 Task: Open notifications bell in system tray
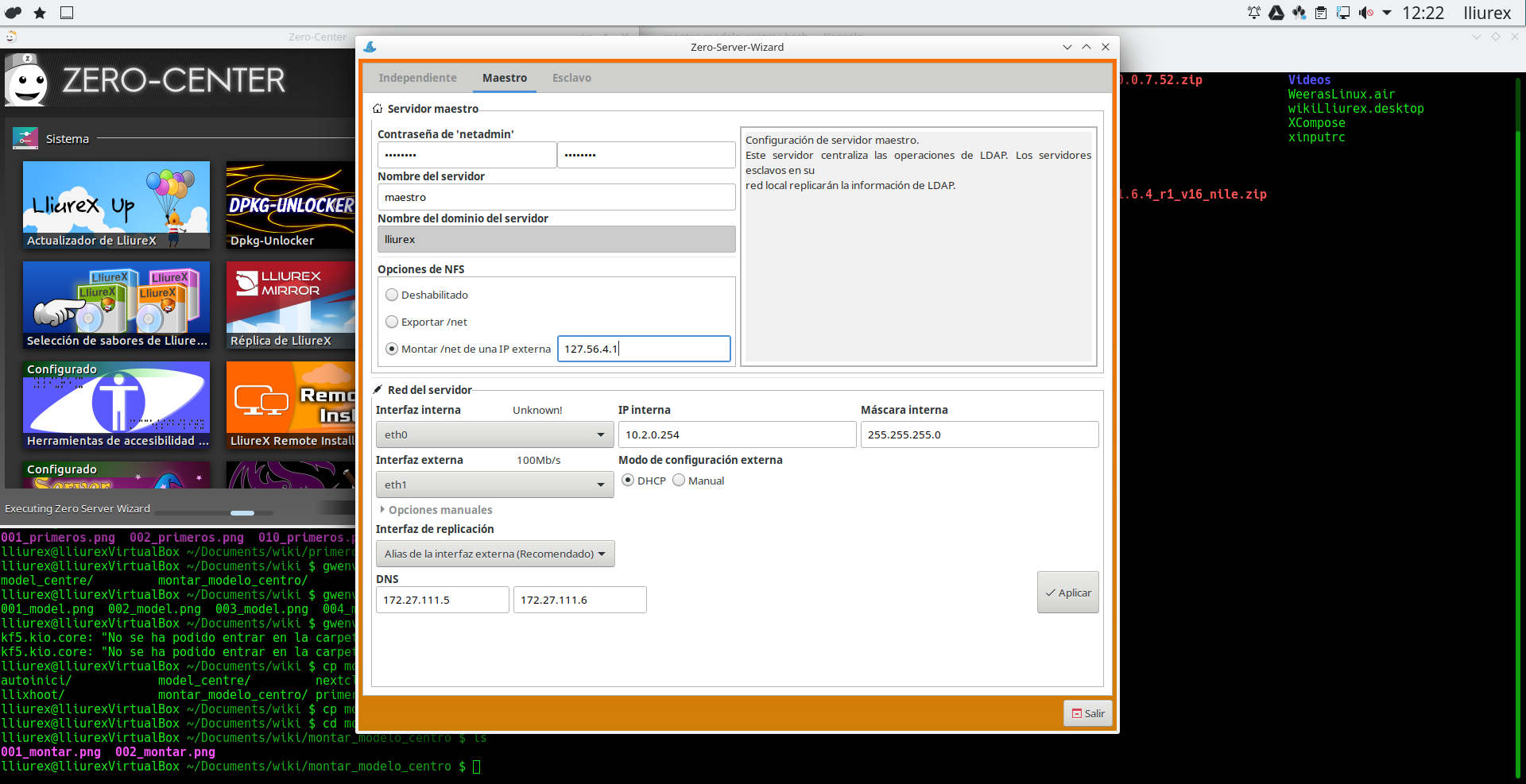(x=1254, y=13)
